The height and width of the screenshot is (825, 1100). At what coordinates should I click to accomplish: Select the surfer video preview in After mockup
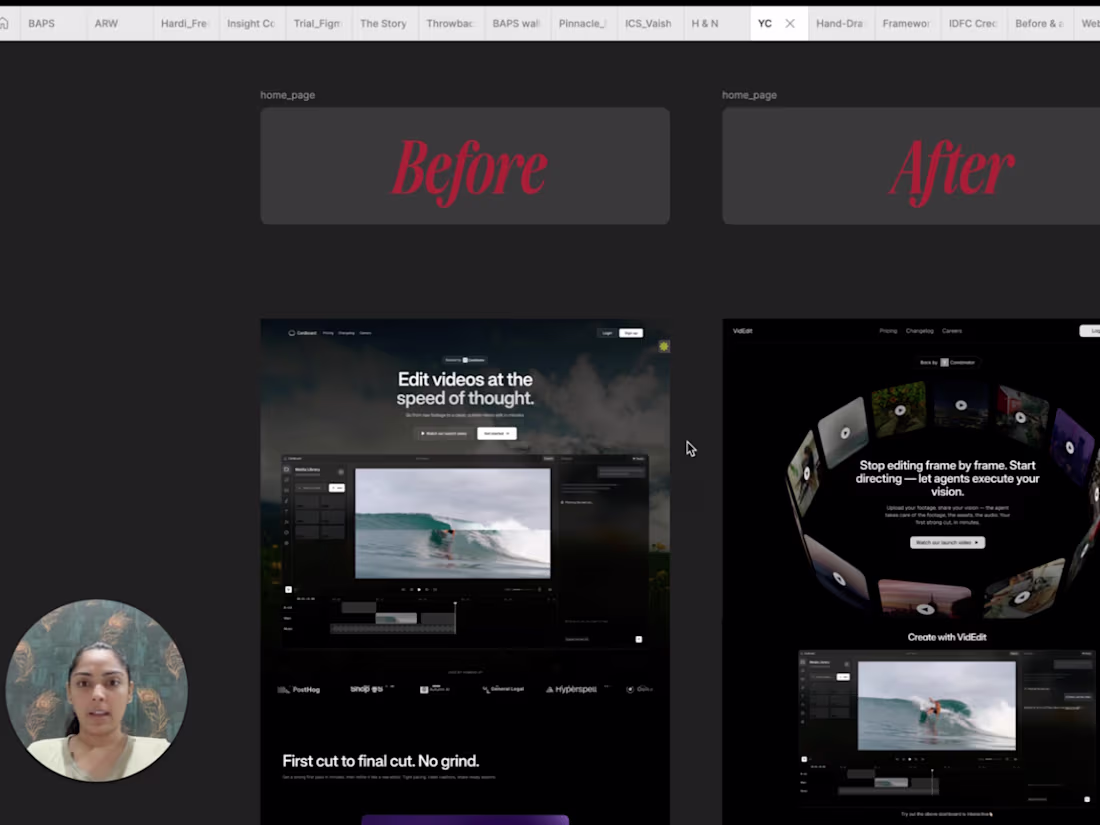tap(937, 706)
